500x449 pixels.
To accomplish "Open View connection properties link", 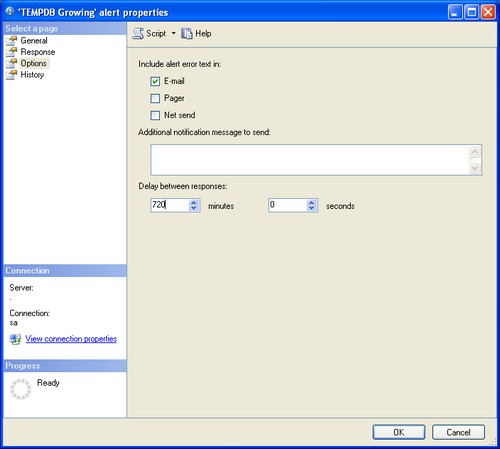I will (71, 339).
